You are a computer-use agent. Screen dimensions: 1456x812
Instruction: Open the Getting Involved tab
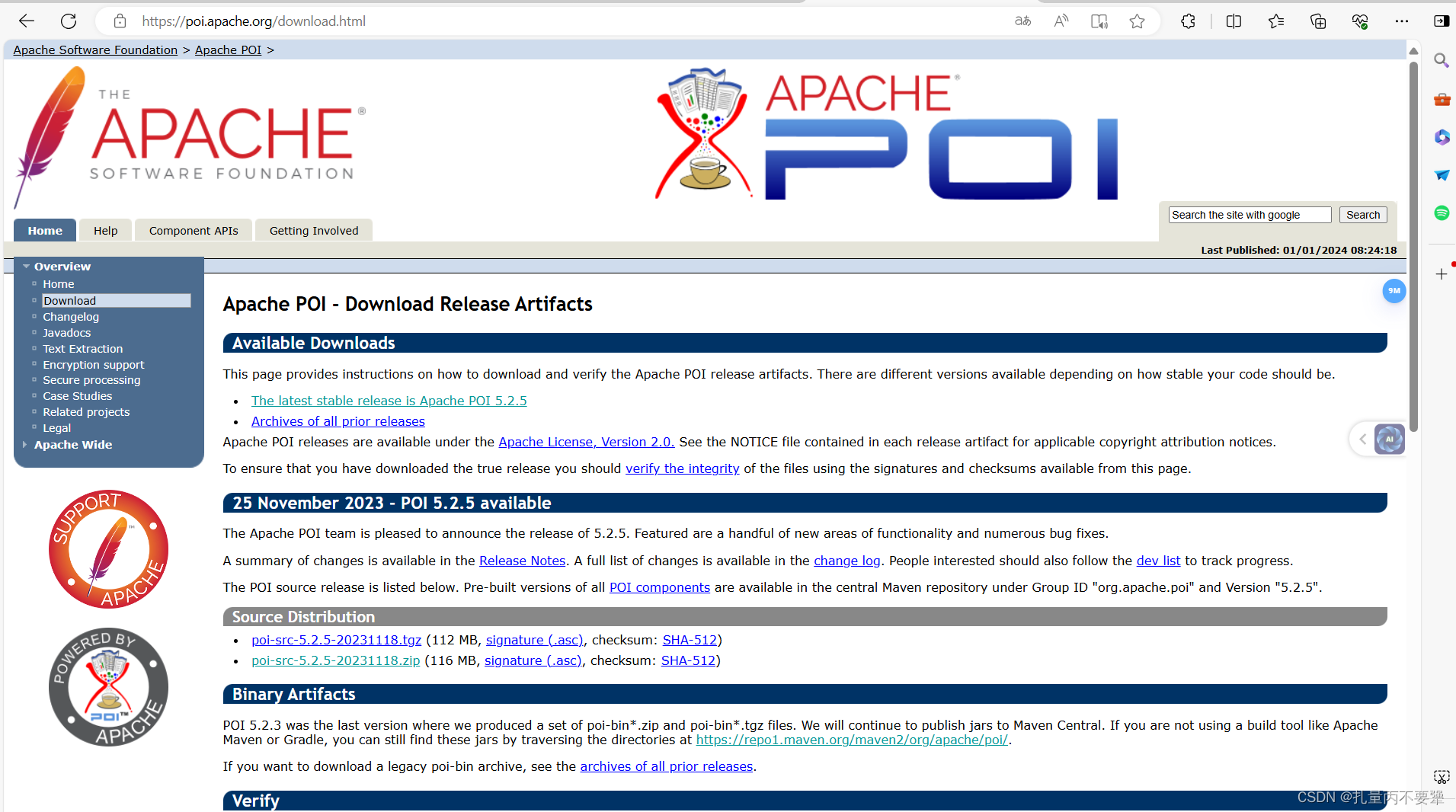(x=314, y=231)
